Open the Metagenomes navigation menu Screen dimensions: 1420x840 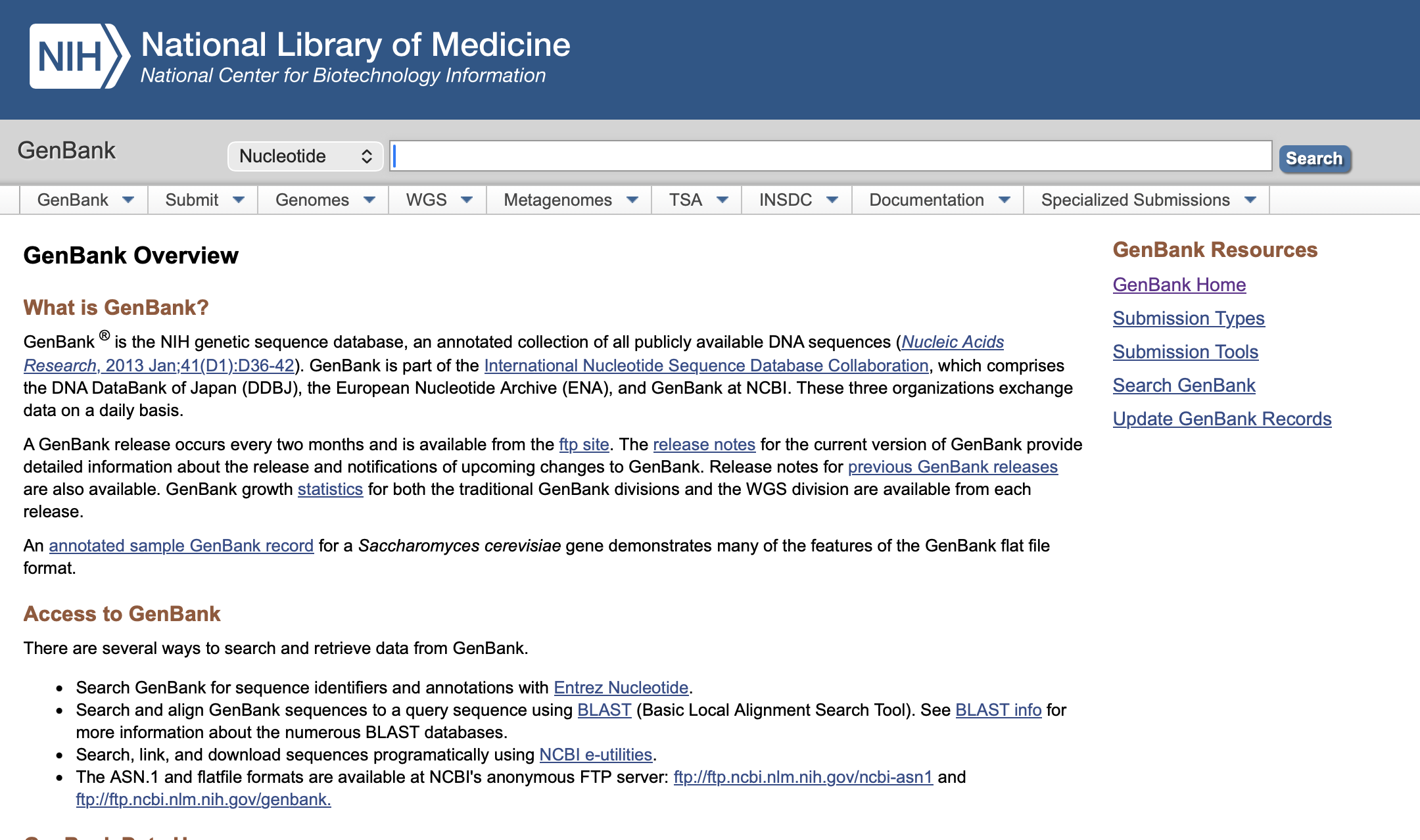[x=558, y=200]
